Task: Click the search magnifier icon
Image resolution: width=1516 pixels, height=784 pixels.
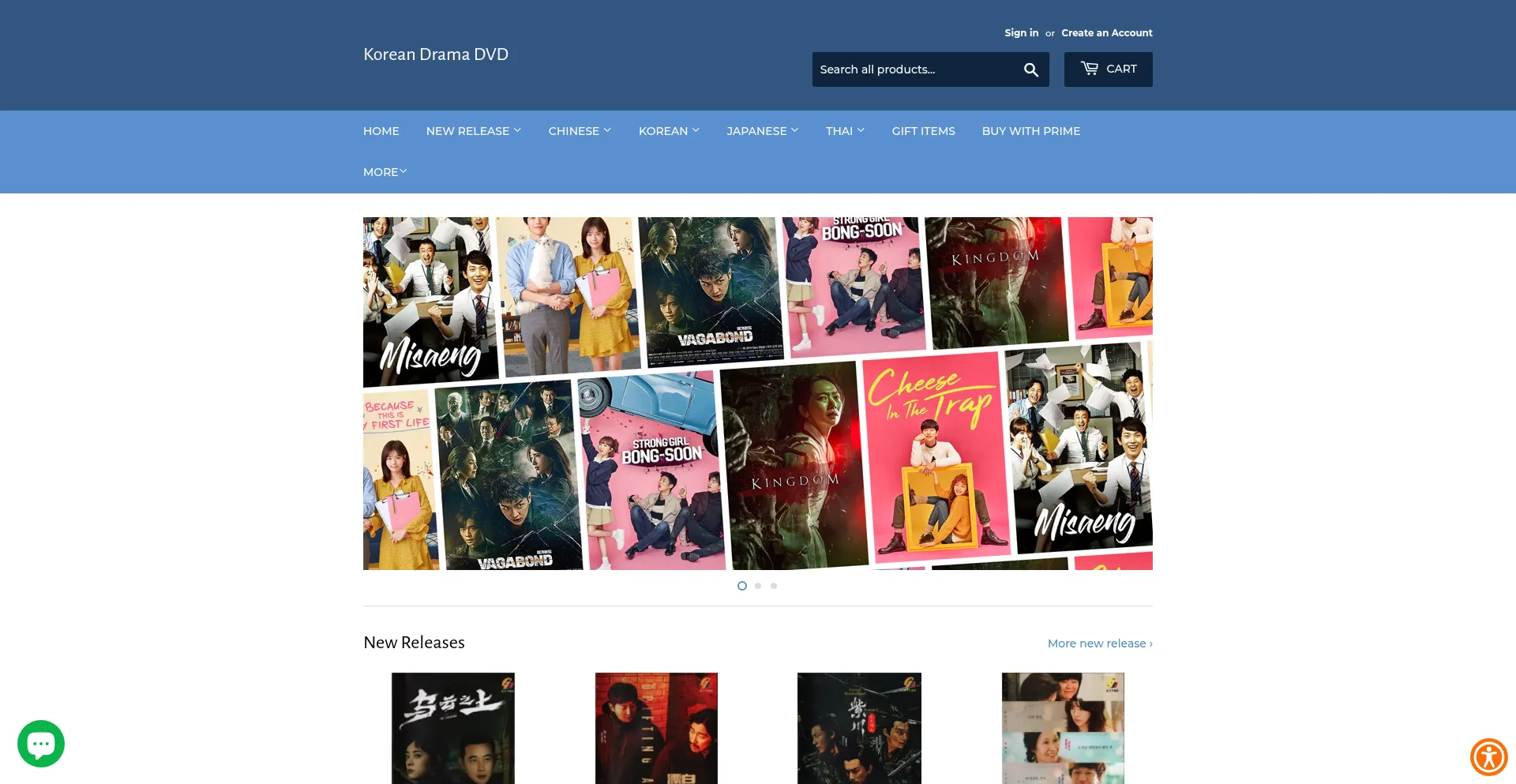Action: click(1030, 69)
